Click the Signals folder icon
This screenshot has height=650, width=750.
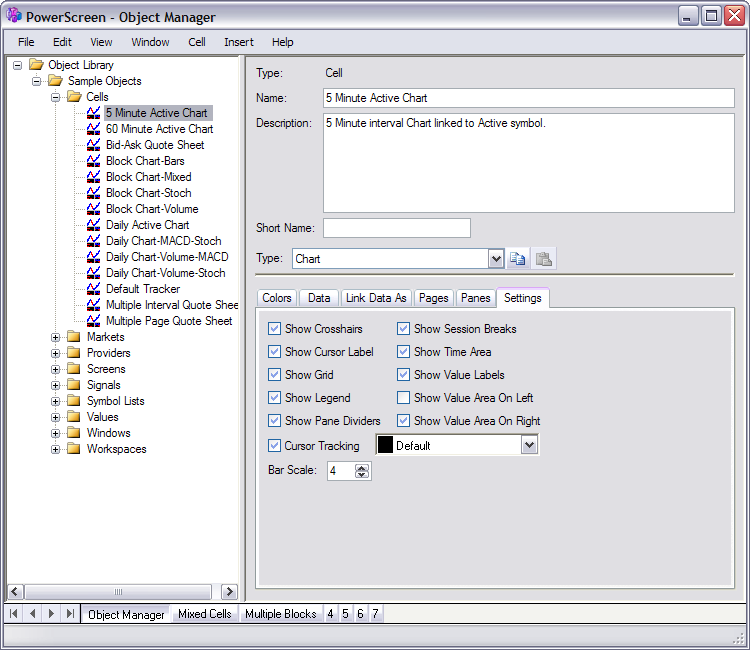pyautogui.click(x=74, y=385)
